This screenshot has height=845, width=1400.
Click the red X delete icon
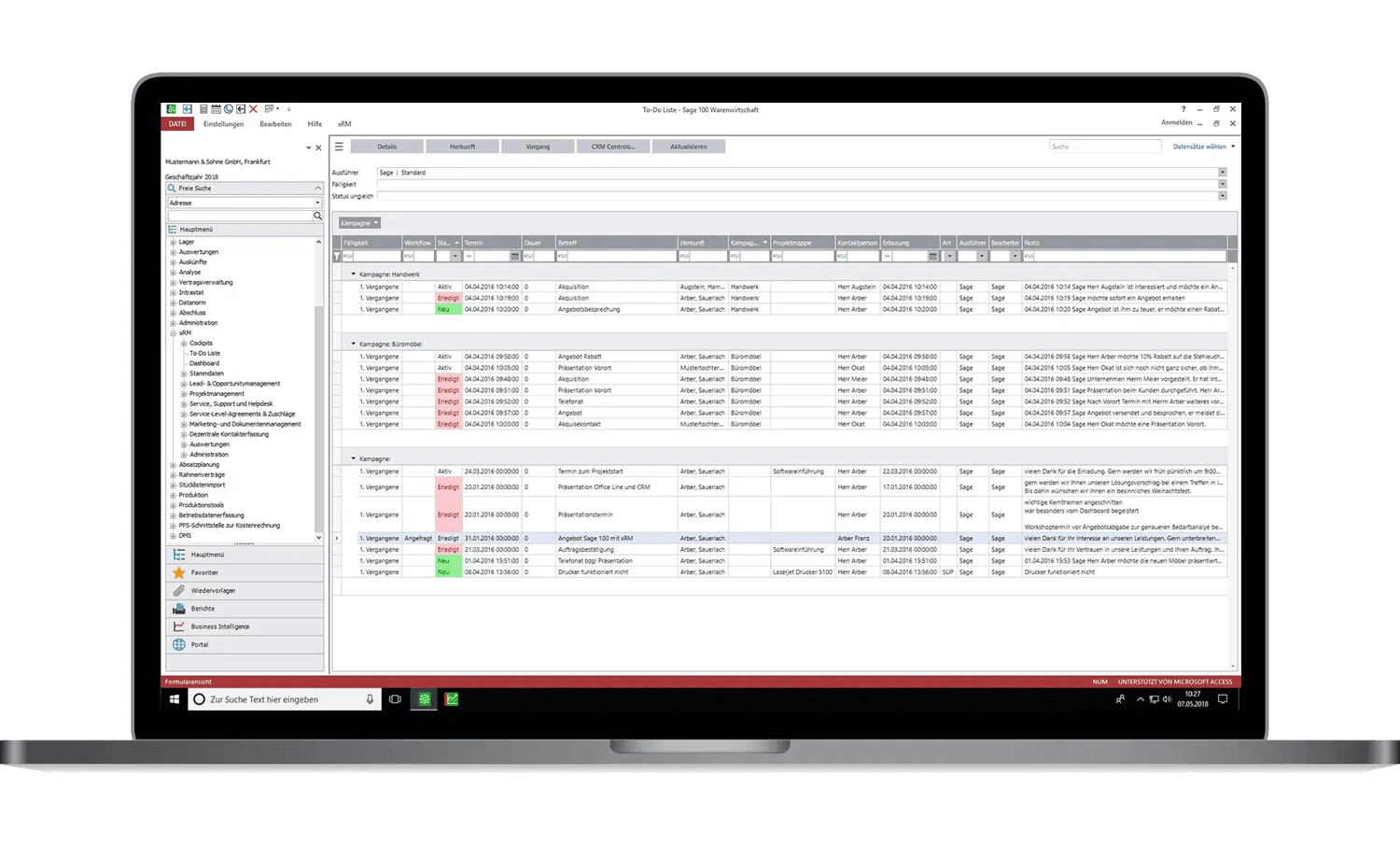point(253,109)
